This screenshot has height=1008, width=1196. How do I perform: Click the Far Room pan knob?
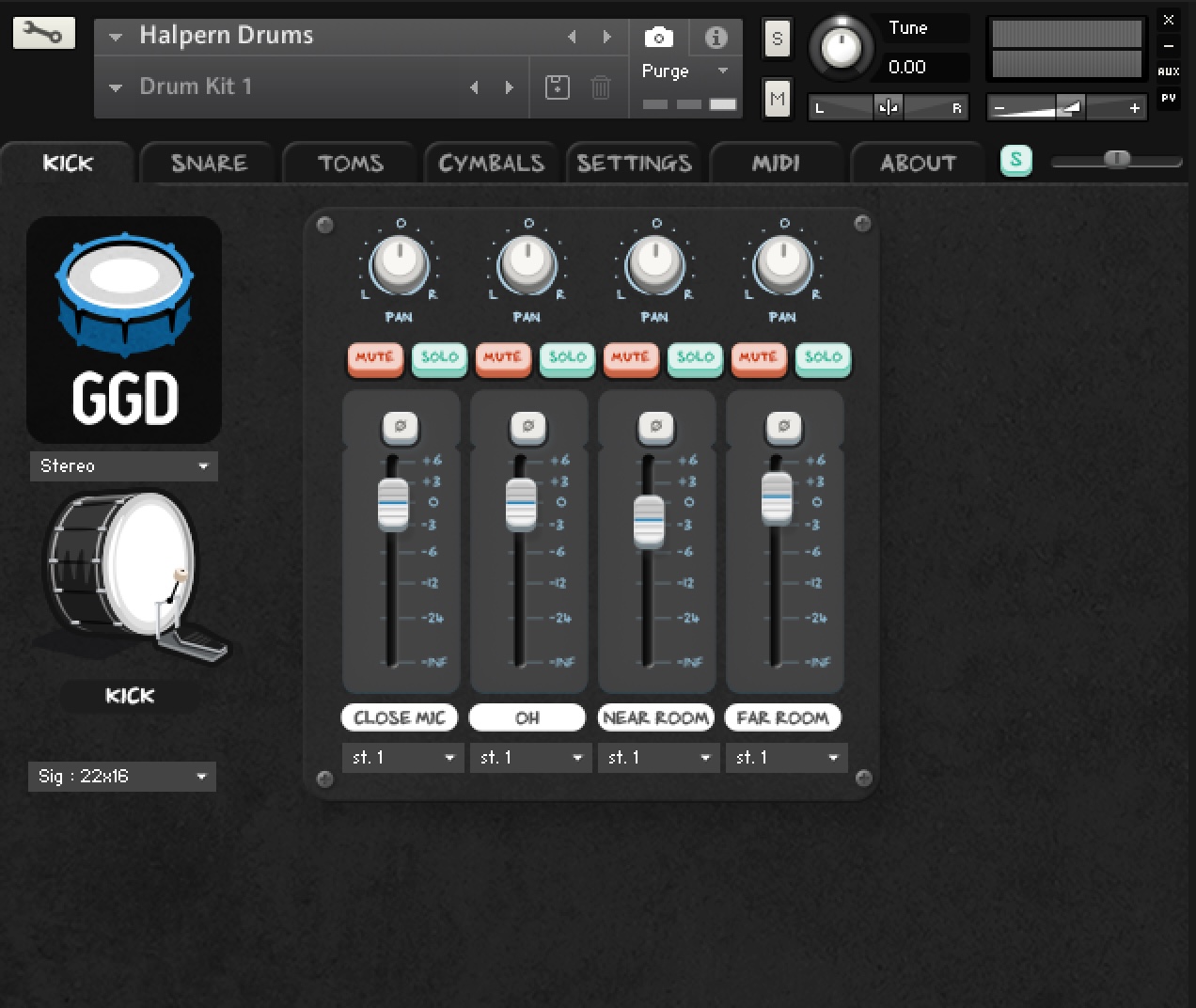[783, 264]
